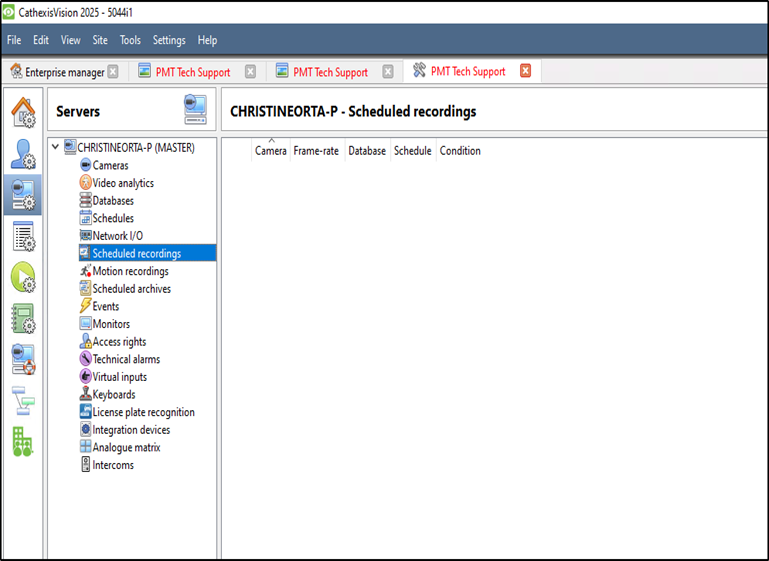Sort by the Condition column header
The width and height of the screenshot is (769, 561).
[460, 151]
